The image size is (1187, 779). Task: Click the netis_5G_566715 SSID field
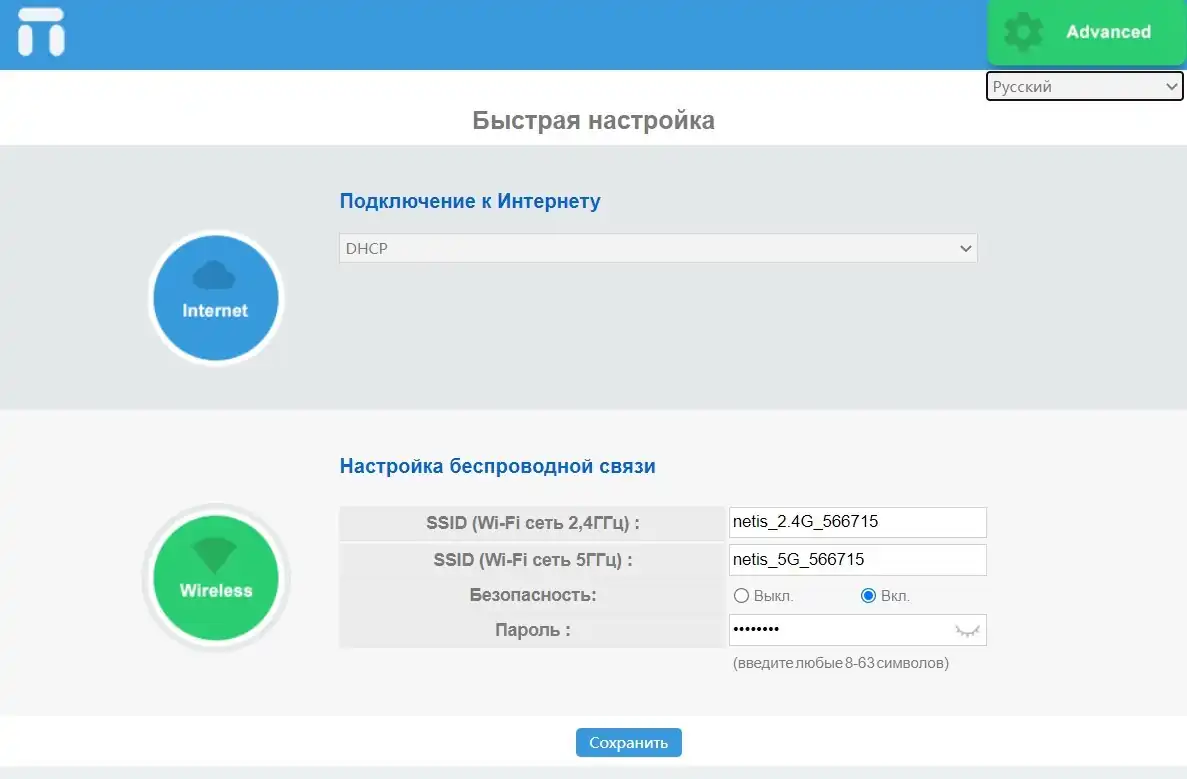pyautogui.click(x=857, y=559)
